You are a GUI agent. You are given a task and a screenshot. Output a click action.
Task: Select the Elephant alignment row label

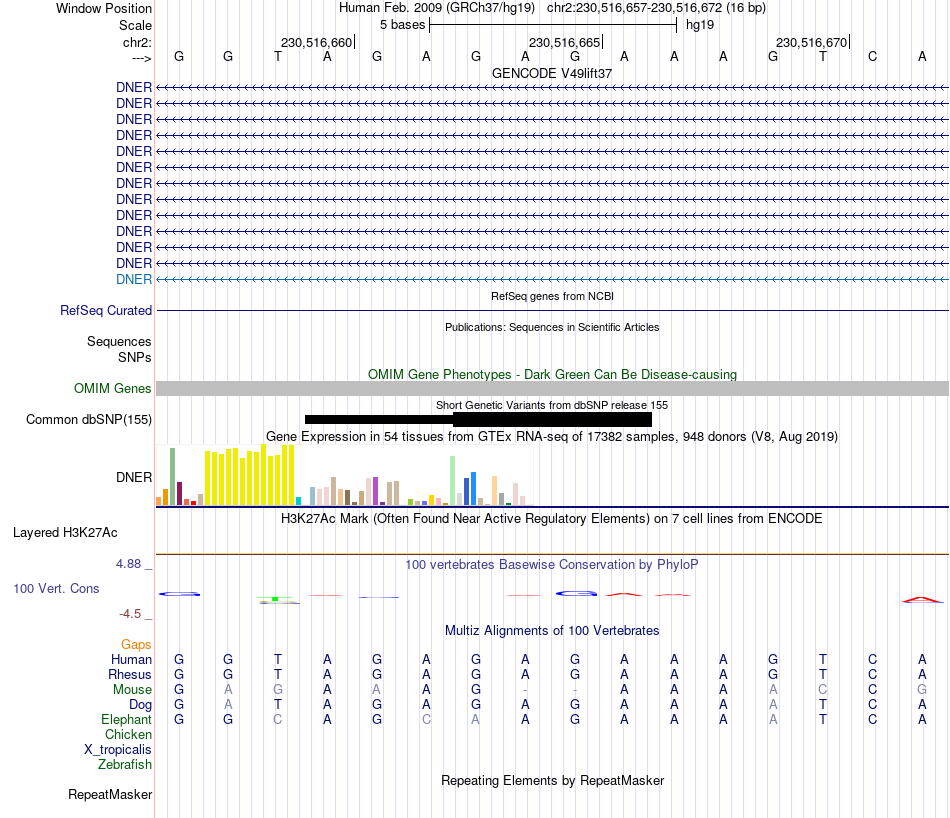(x=127, y=719)
